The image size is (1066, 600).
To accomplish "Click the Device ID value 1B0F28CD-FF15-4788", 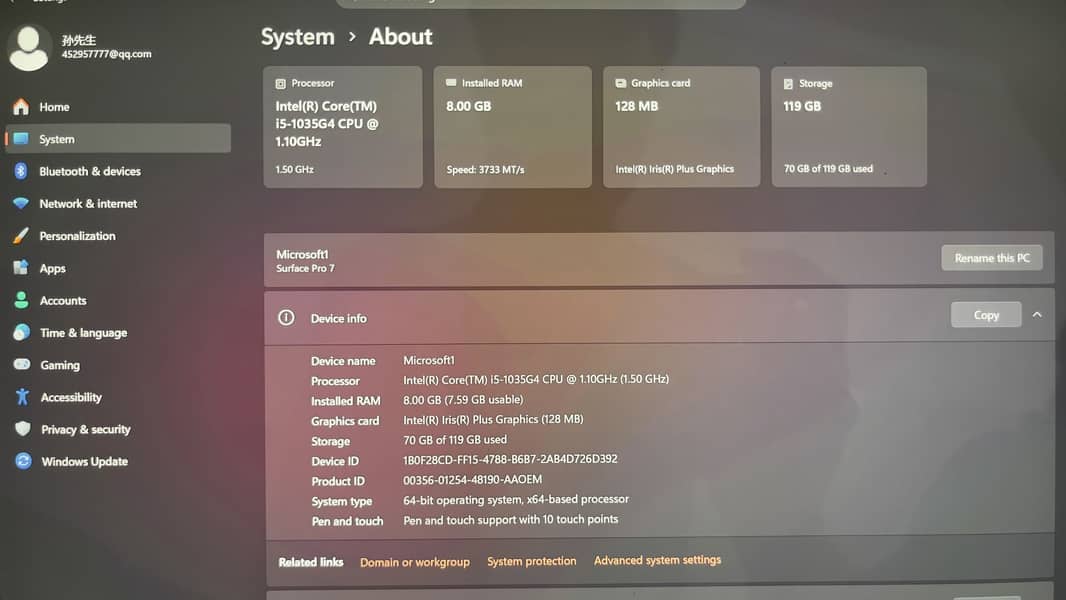I will (511, 459).
